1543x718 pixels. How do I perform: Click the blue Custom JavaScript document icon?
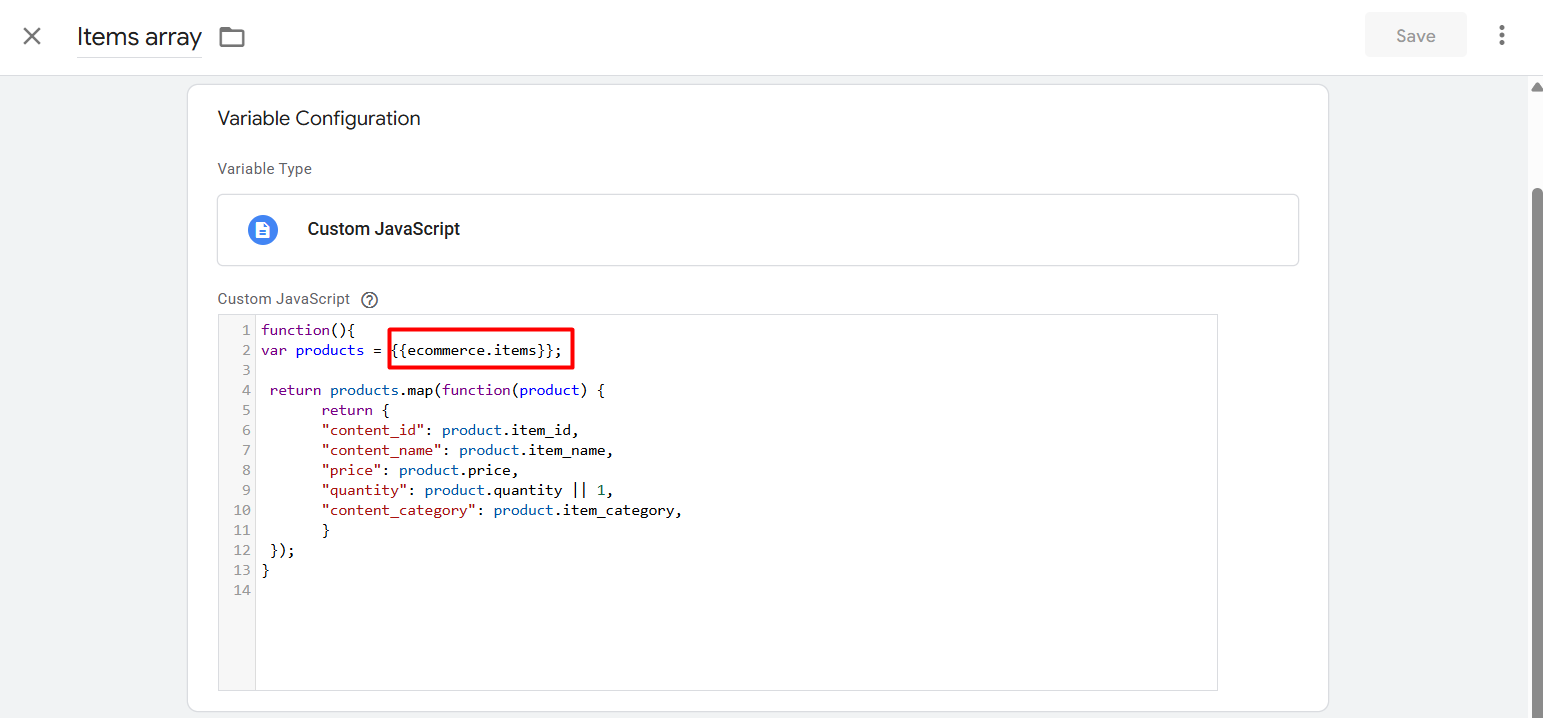(x=262, y=230)
